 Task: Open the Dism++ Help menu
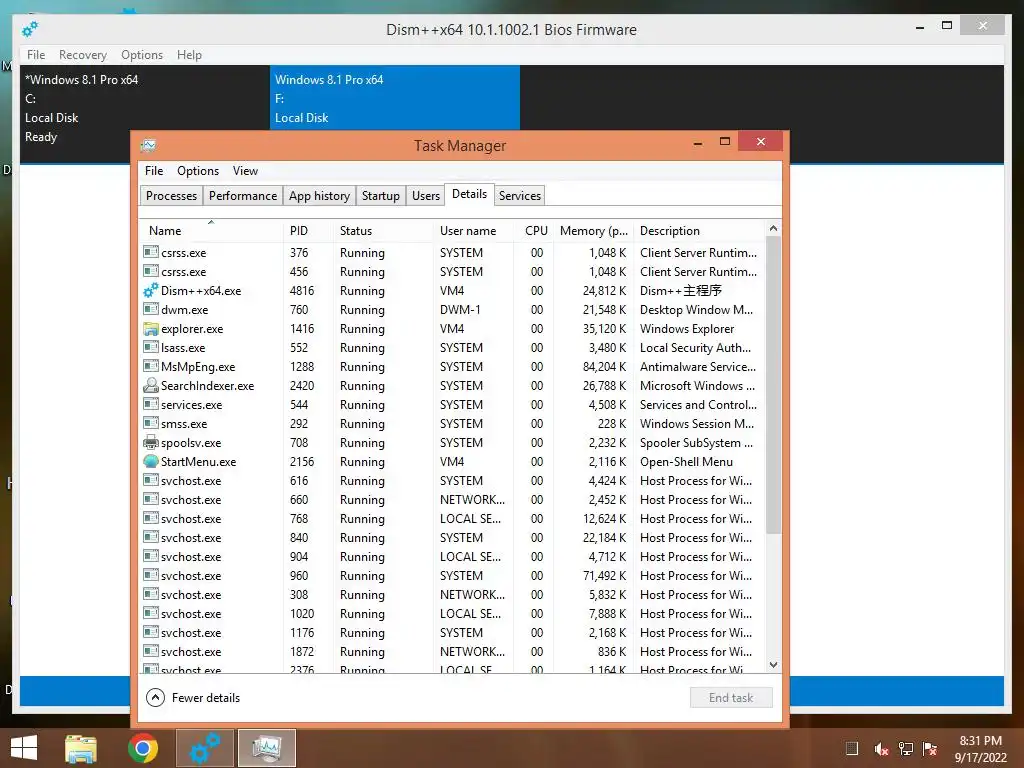pos(189,55)
